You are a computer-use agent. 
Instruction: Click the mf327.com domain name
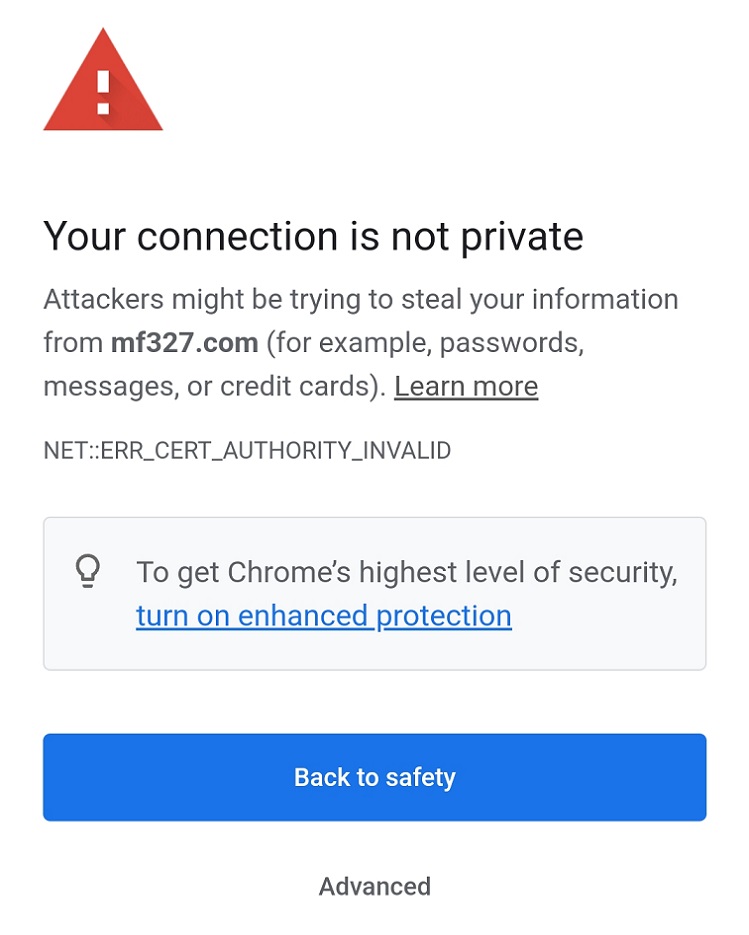coord(184,343)
